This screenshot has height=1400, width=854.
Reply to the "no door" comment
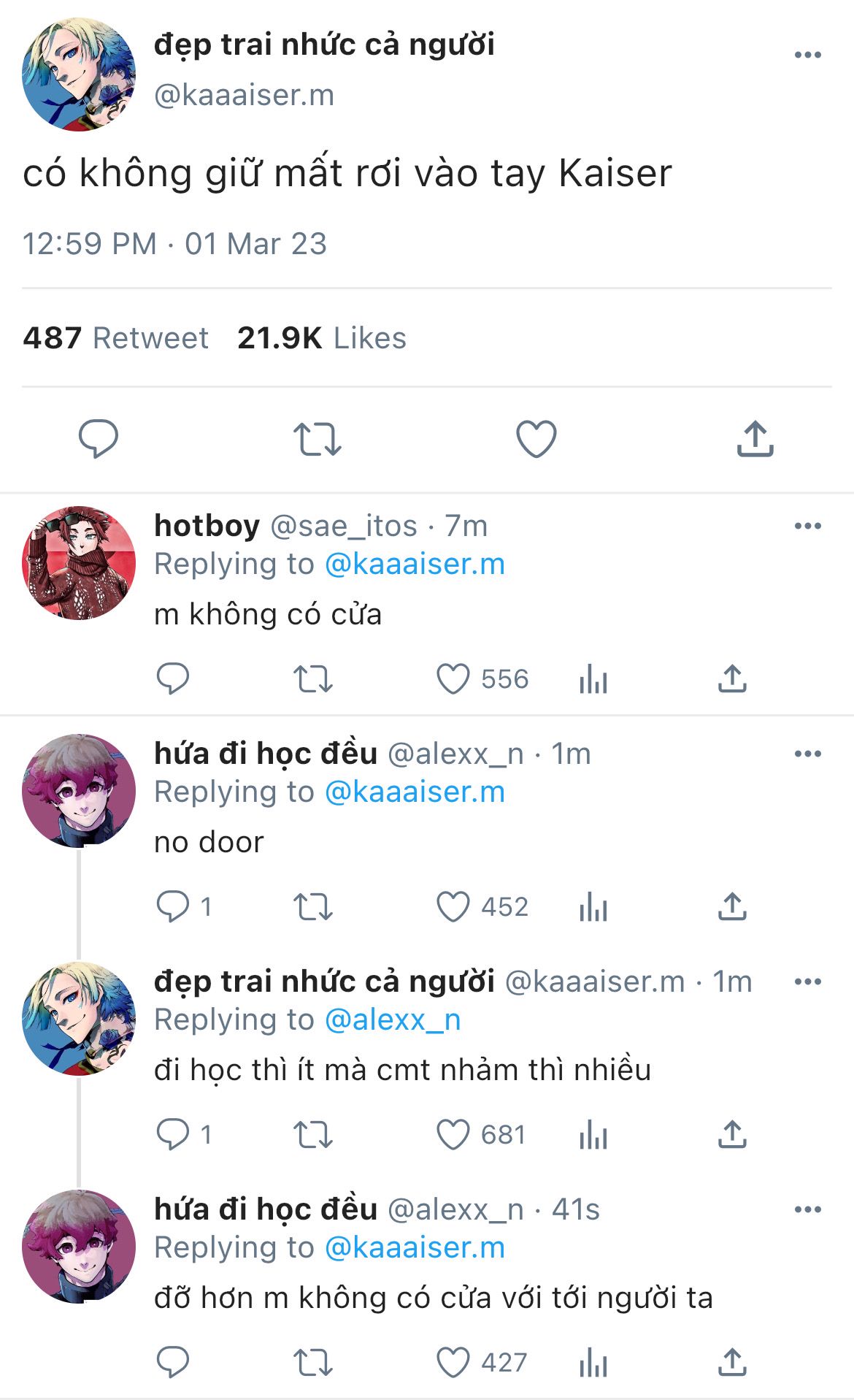[x=173, y=907]
